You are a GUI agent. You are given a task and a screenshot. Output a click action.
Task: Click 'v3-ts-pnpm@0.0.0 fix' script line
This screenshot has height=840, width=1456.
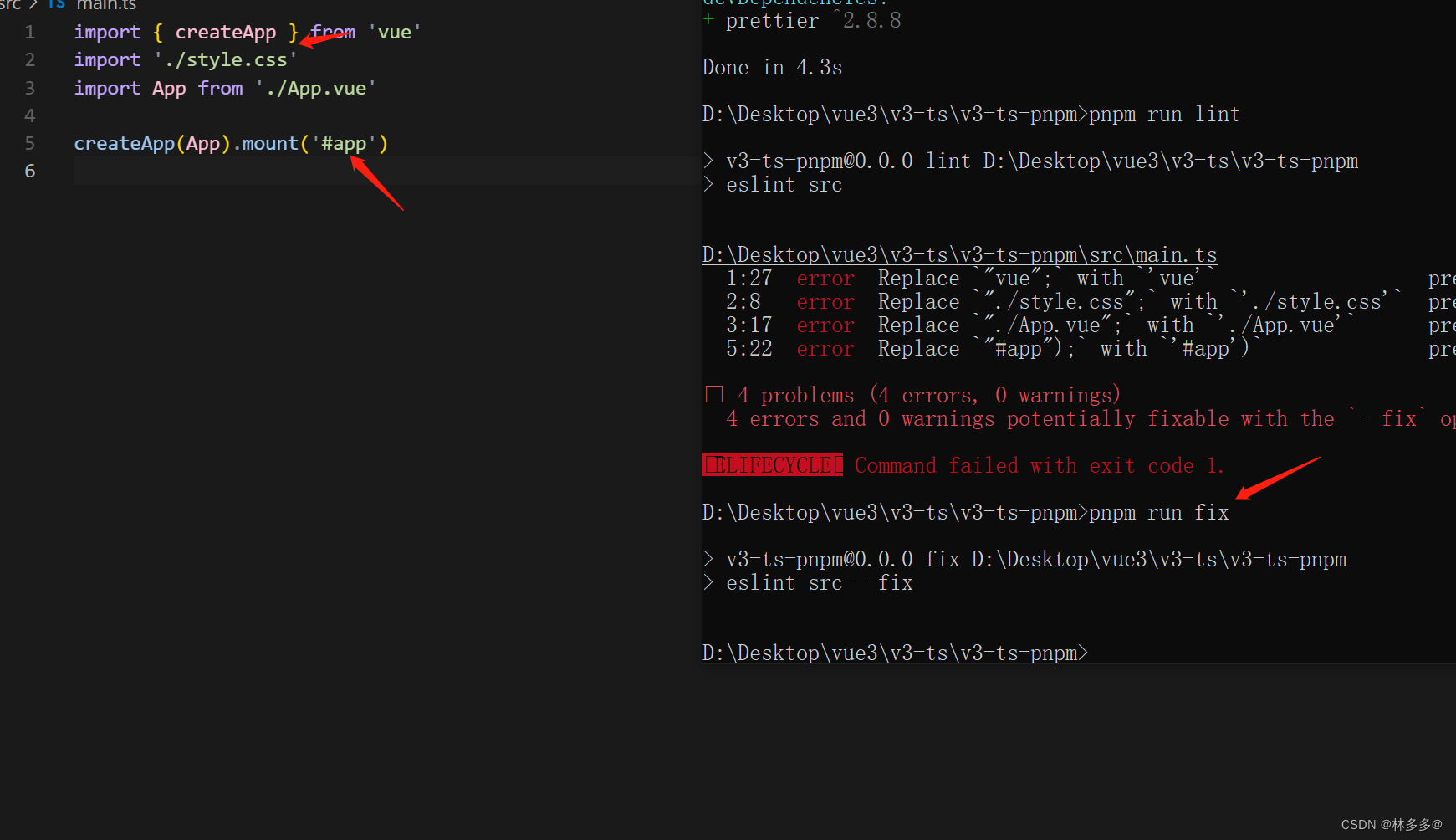tap(1024, 560)
